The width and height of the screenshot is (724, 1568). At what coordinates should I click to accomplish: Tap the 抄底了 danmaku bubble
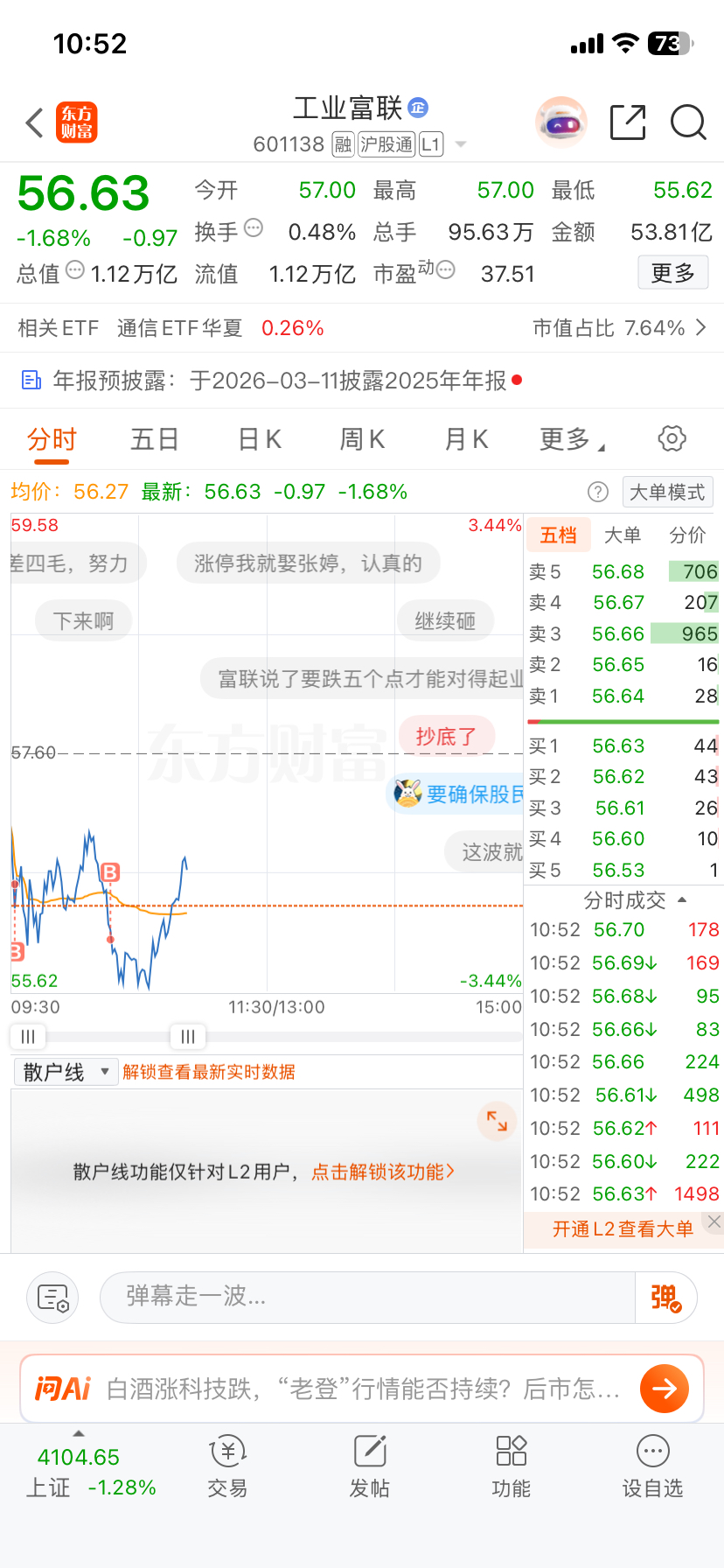(447, 736)
